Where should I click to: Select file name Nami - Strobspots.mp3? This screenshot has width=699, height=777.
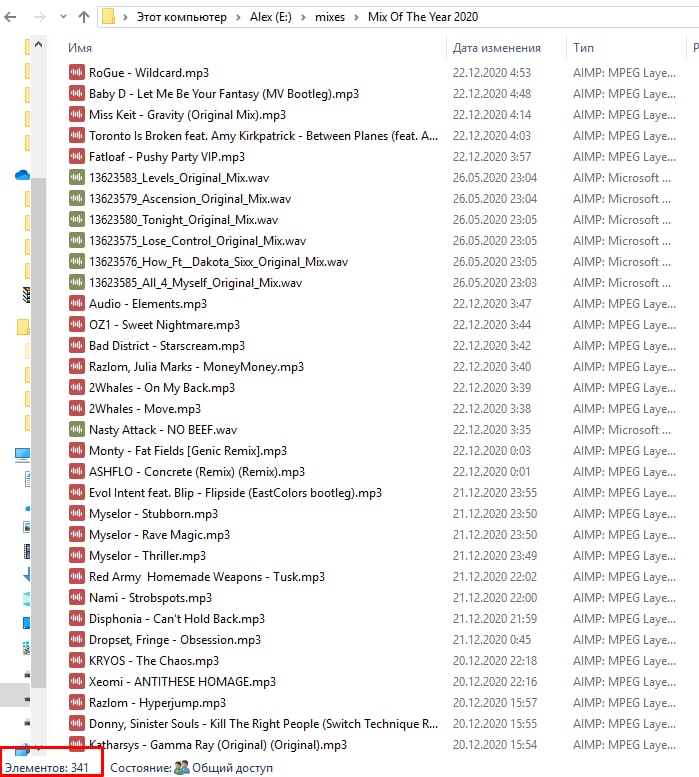150,598
